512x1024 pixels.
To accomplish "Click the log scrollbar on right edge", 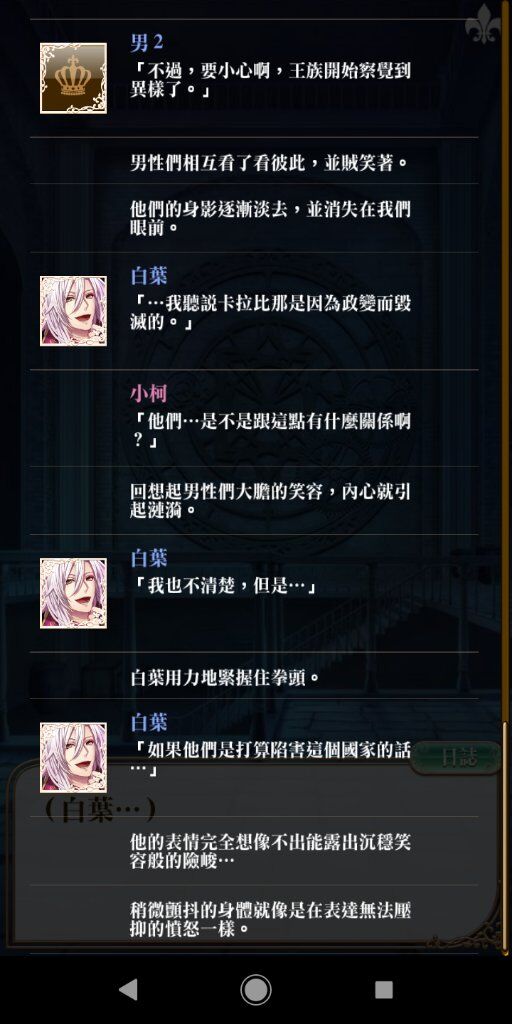I will tap(505, 836).
